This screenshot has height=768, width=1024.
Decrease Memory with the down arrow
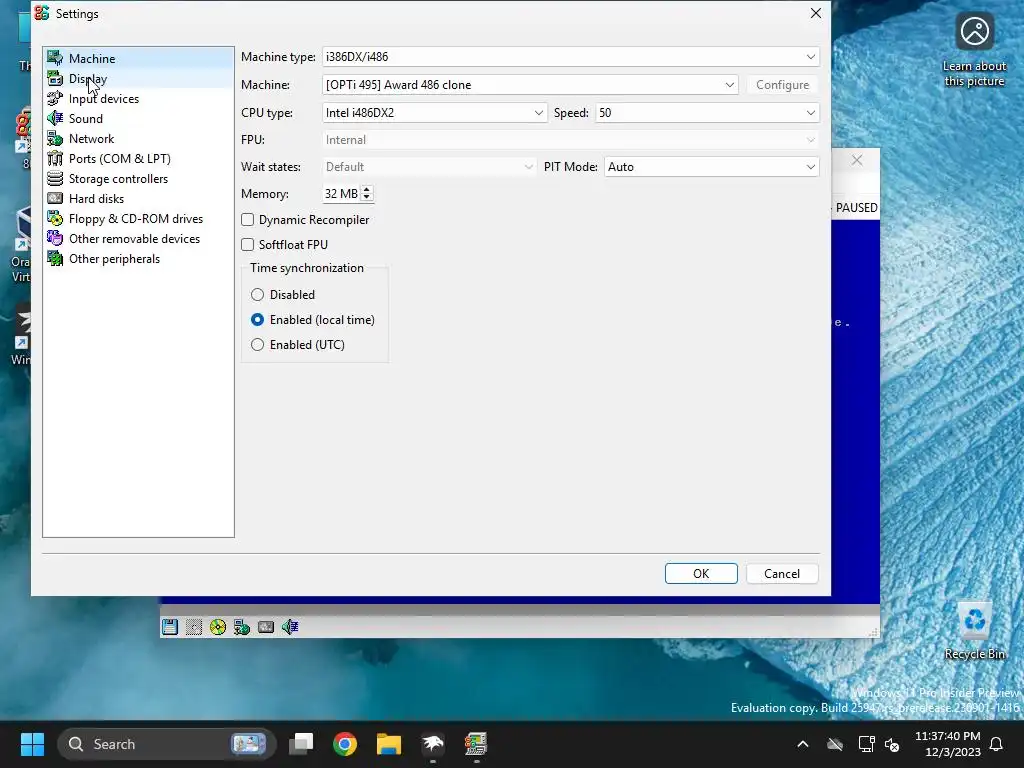(x=367, y=197)
